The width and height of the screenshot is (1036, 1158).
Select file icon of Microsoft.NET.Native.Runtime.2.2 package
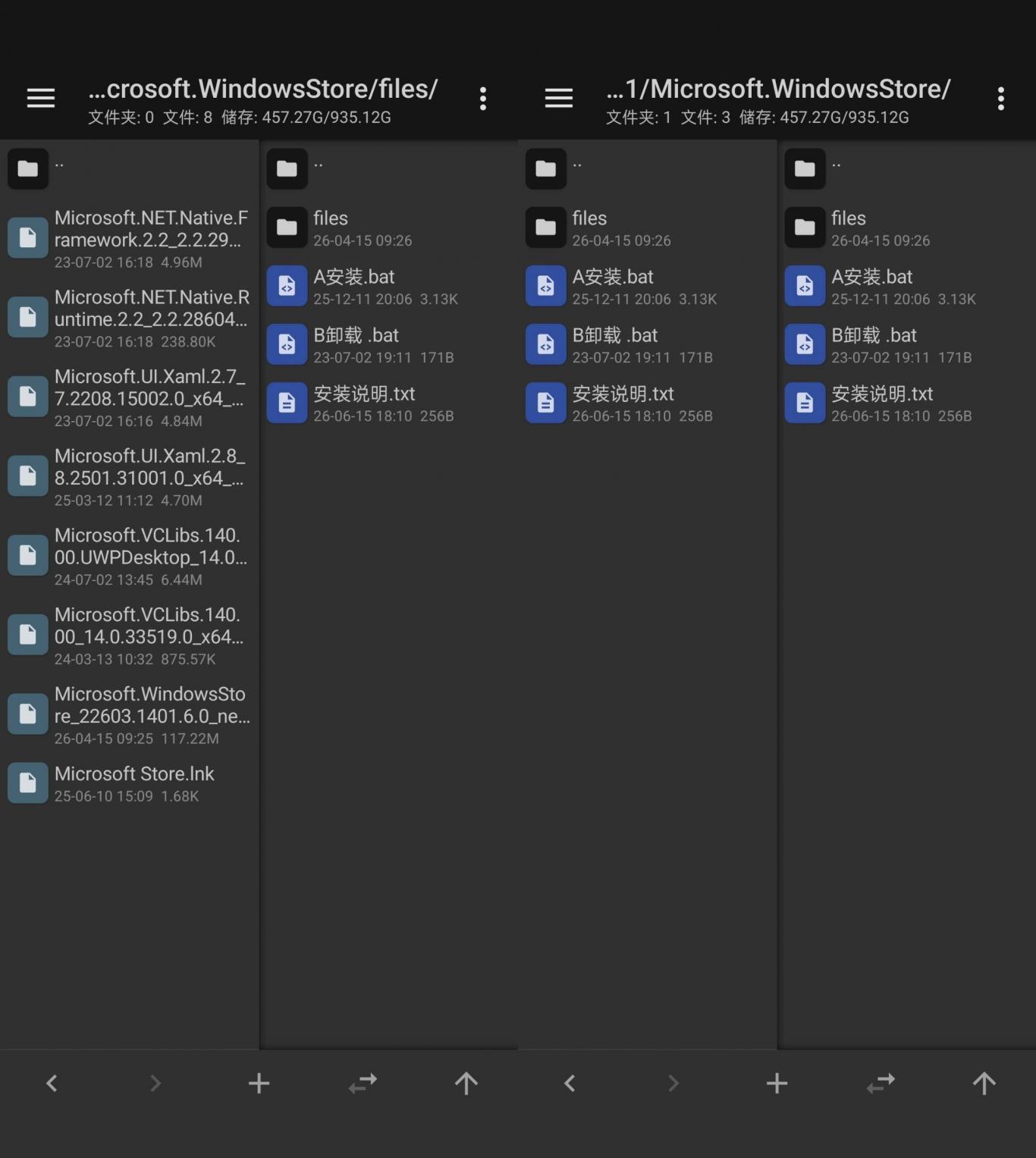point(28,317)
